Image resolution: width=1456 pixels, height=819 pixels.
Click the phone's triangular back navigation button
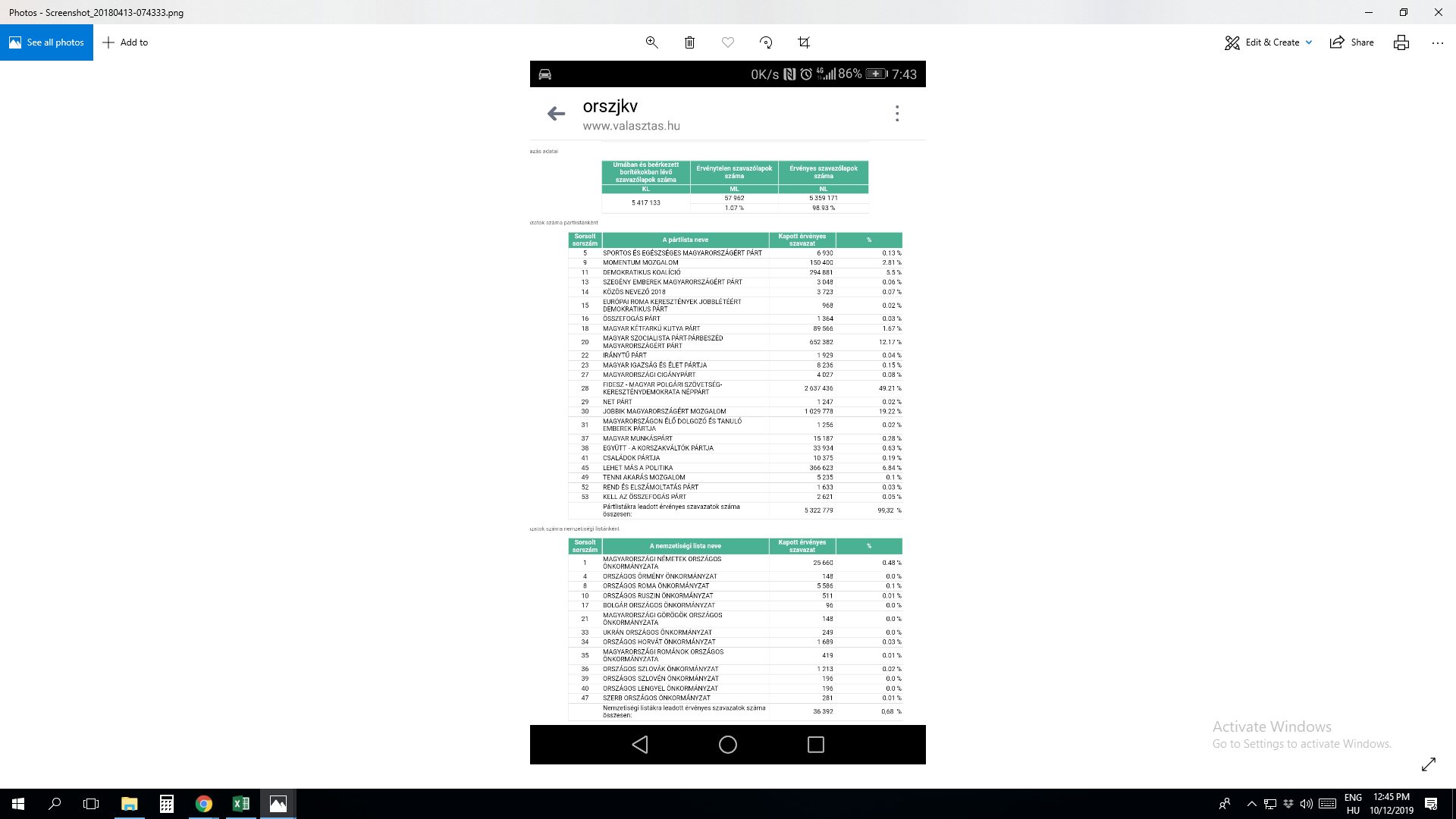click(640, 745)
